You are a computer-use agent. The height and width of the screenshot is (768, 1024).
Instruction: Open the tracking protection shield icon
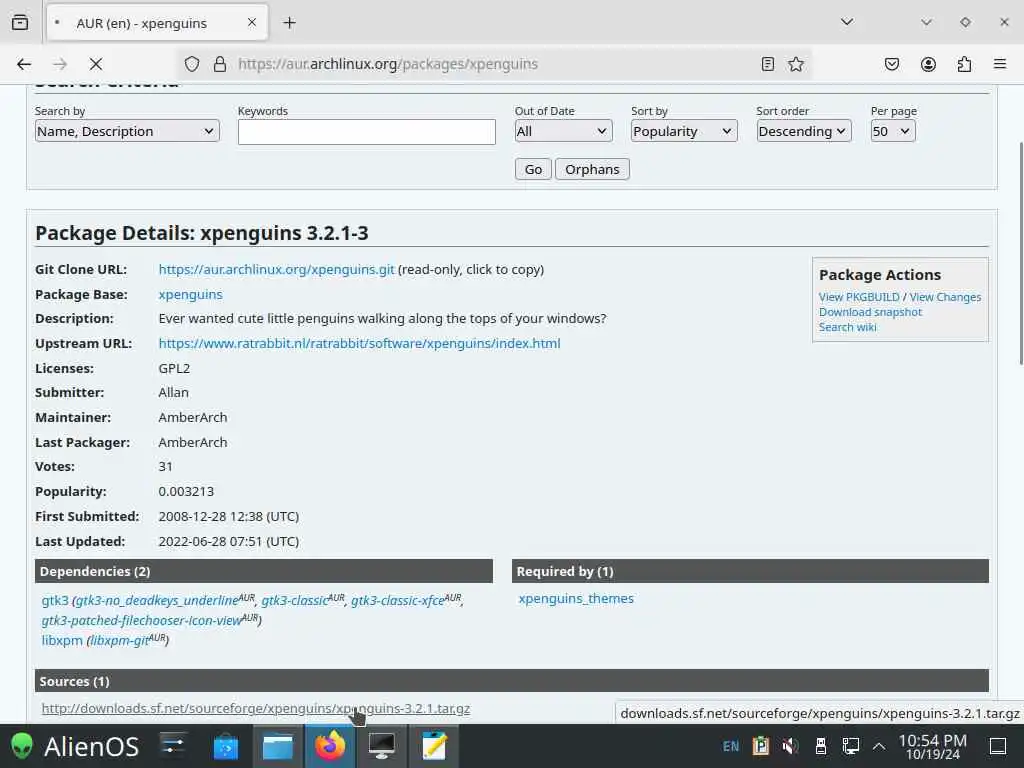191,64
